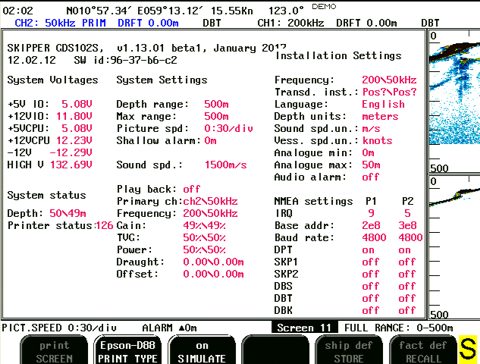Viewport: 480px width, 364px height.
Task: Click the Max range 500m value
Action: 216,116
